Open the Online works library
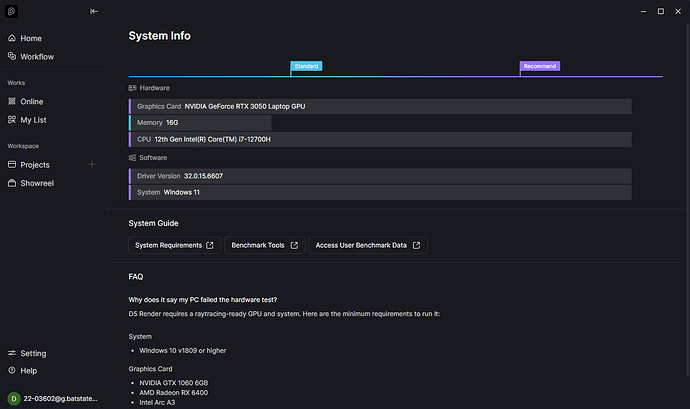 coord(31,101)
